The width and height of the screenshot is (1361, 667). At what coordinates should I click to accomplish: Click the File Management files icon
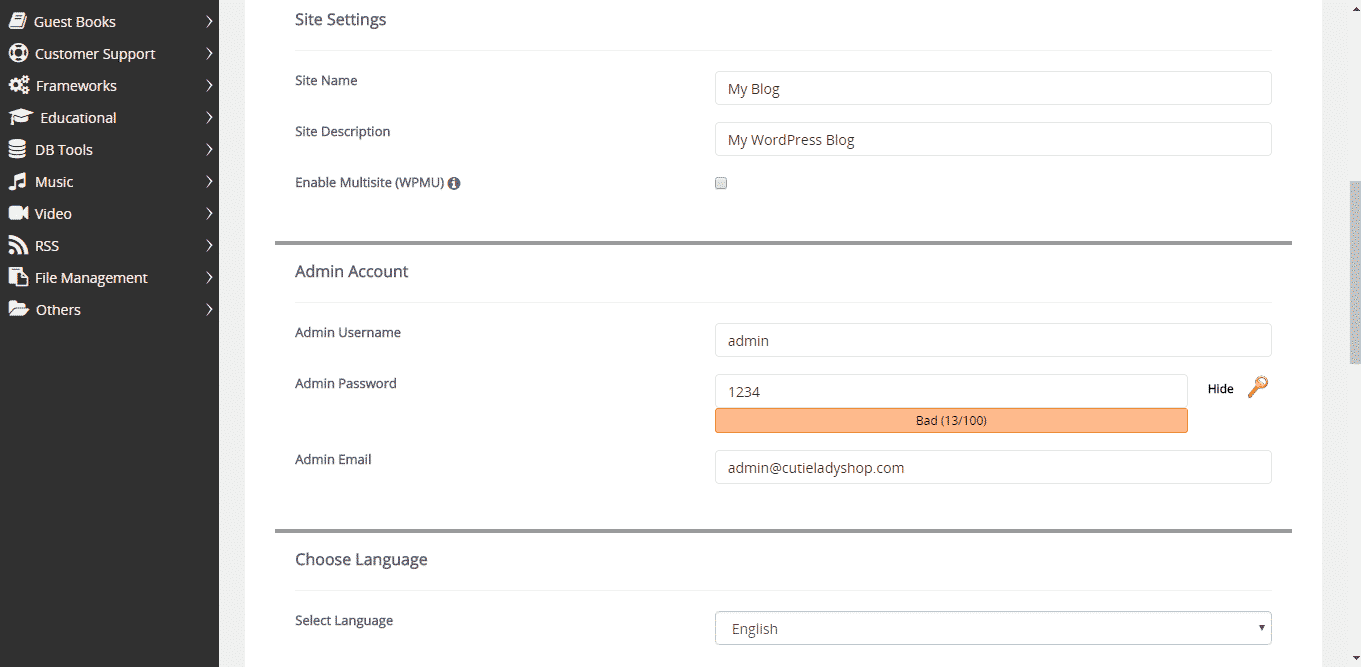(x=17, y=277)
